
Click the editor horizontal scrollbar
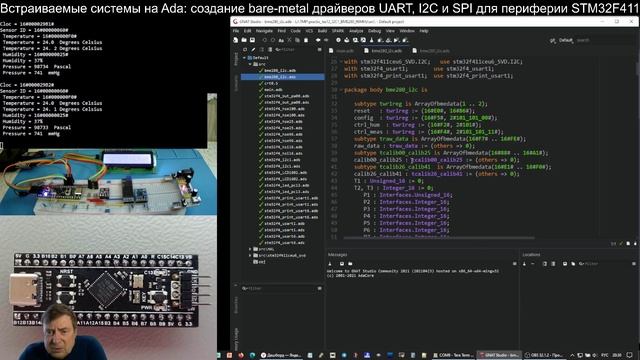point(439,238)
